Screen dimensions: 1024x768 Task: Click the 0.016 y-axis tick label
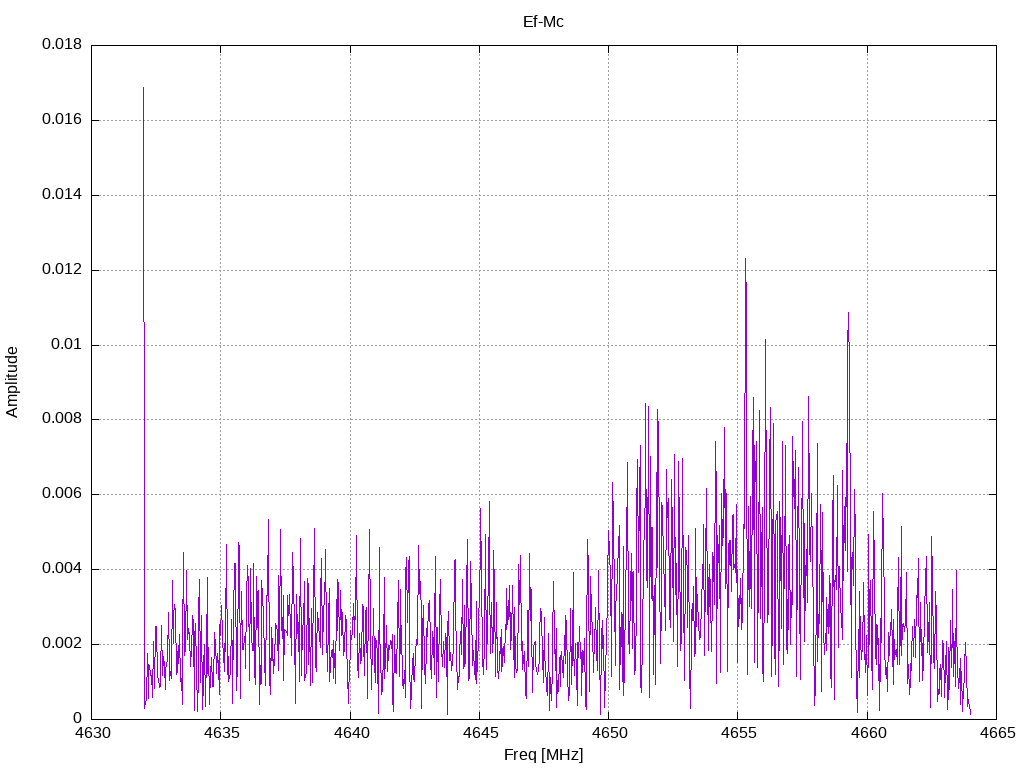point(62,120)
